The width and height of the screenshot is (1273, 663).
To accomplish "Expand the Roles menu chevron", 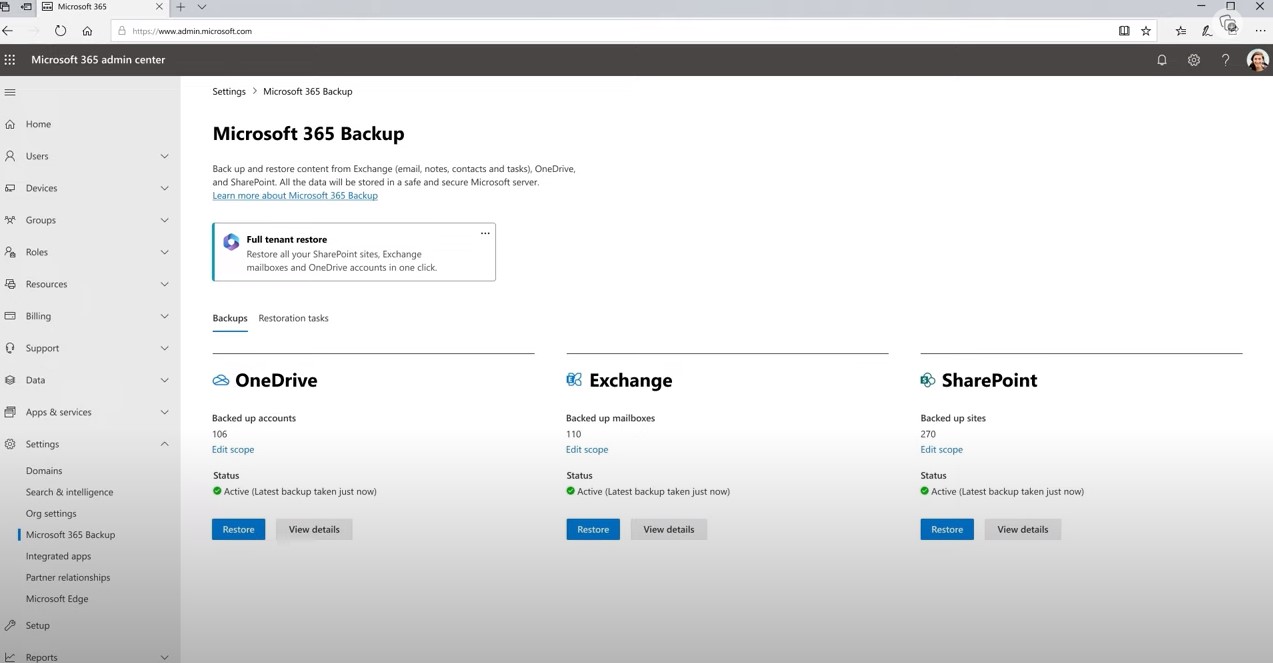I will coord(165,252).
